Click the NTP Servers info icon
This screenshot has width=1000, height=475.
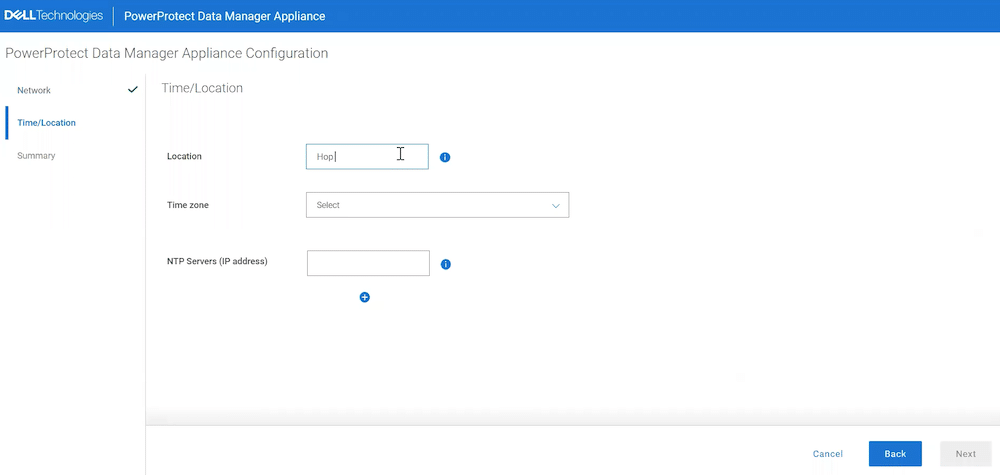[446, 264]
